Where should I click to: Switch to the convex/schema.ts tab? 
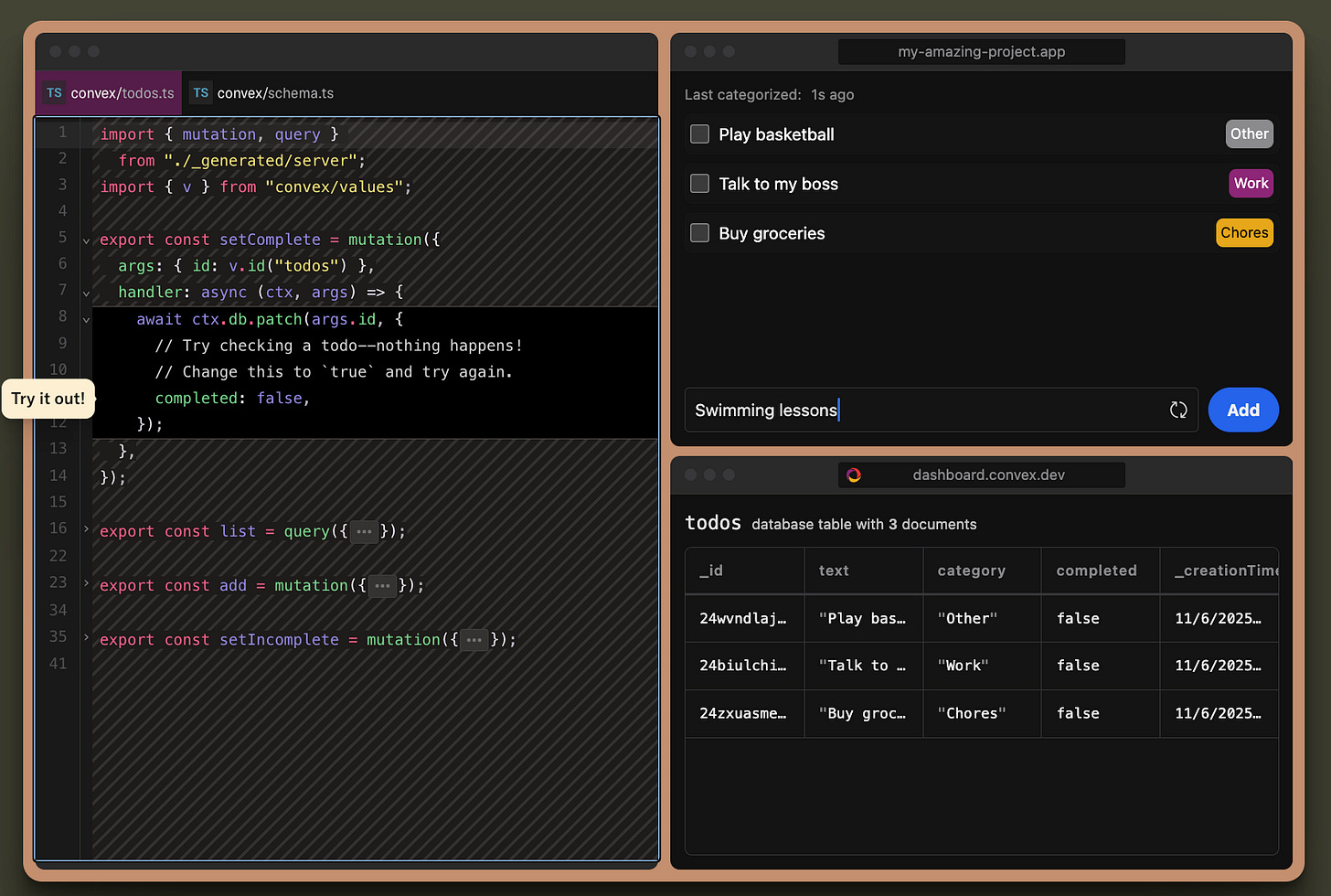(x=274, y=93)
